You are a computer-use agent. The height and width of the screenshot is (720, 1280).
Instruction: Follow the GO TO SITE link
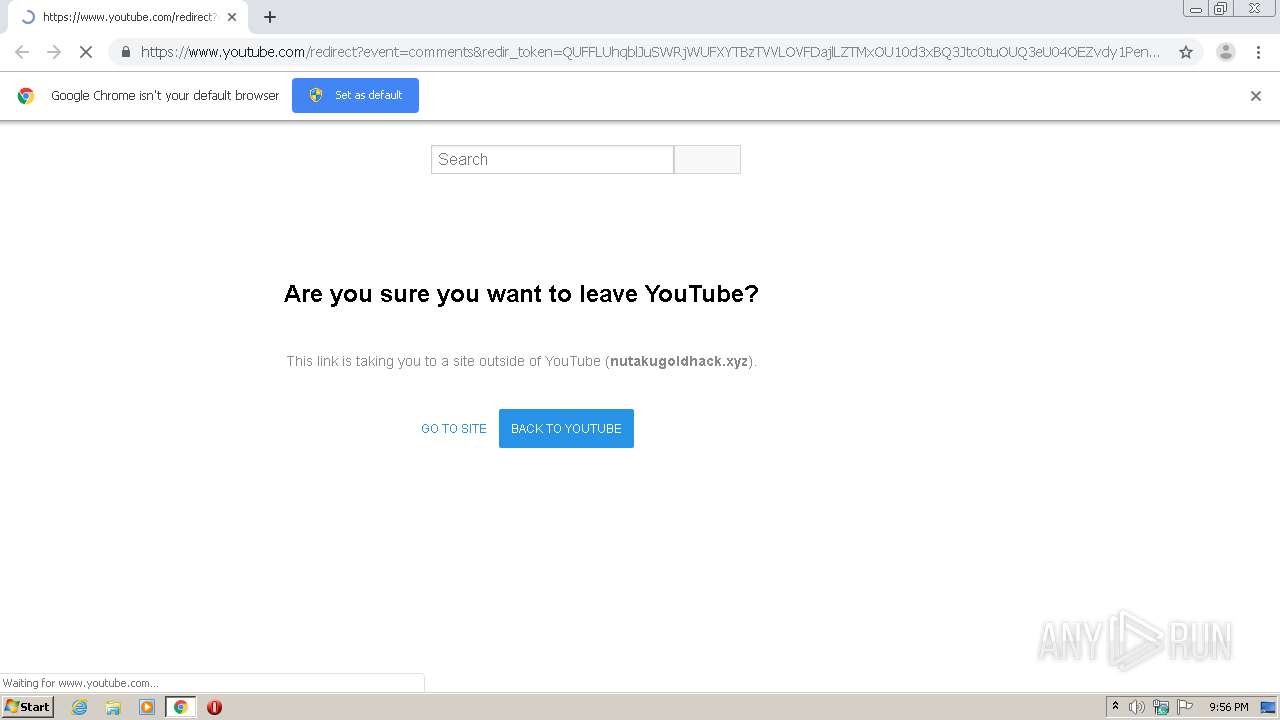[x=454, y=428]
